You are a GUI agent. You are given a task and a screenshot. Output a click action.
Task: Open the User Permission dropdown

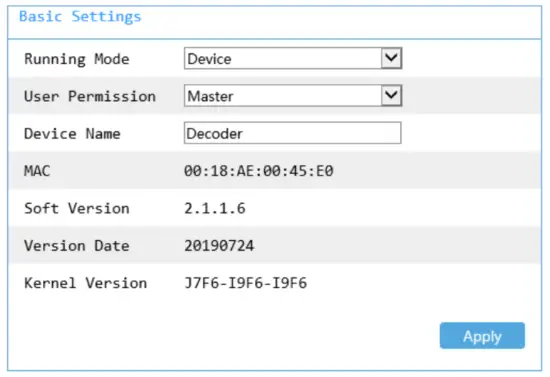[x=293, y=95]
